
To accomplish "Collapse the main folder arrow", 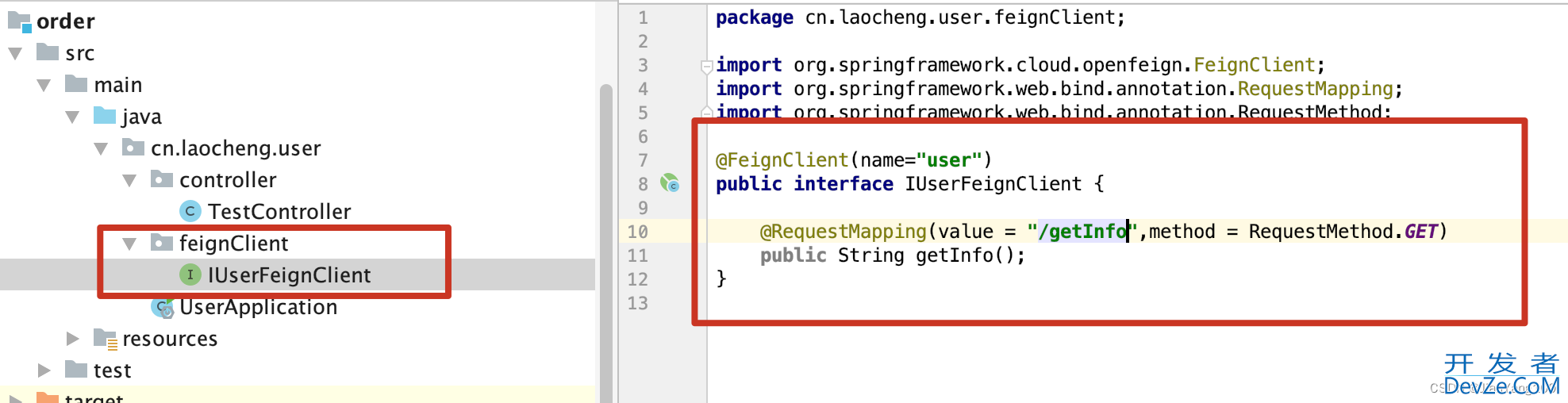I will (44, 85).
